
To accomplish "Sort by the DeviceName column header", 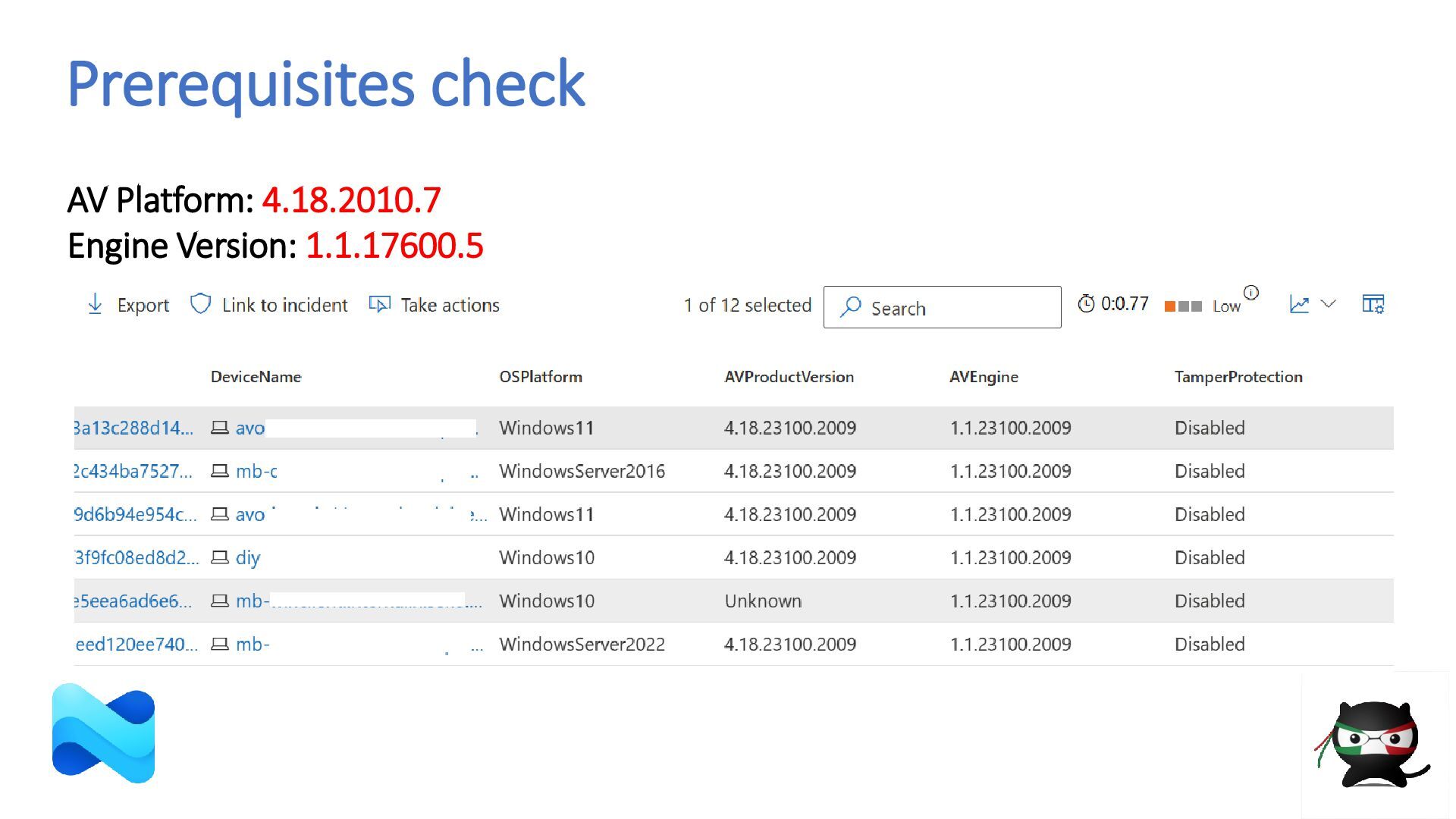I will 256,377.
